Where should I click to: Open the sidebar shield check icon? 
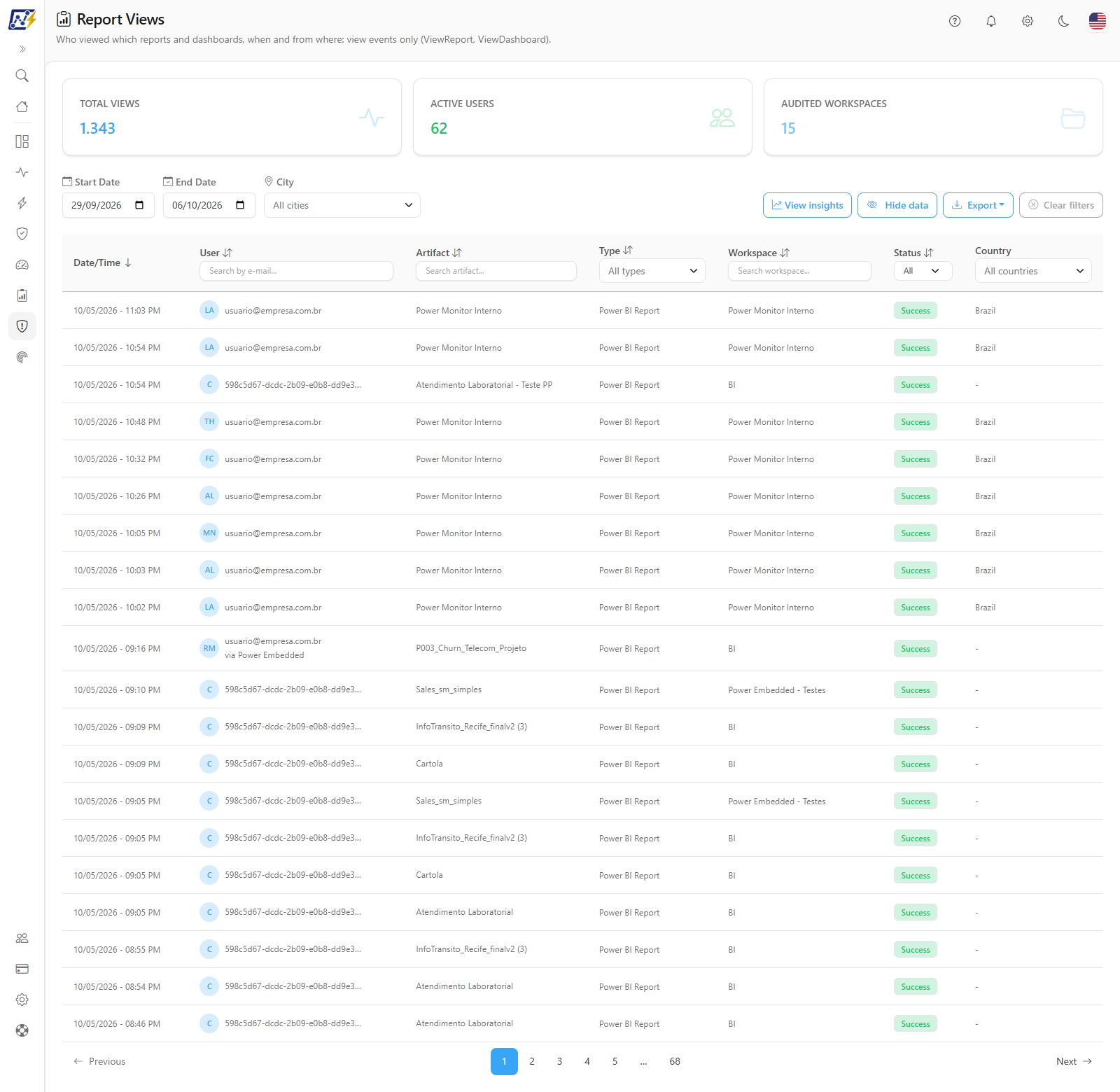coord(22,234)
